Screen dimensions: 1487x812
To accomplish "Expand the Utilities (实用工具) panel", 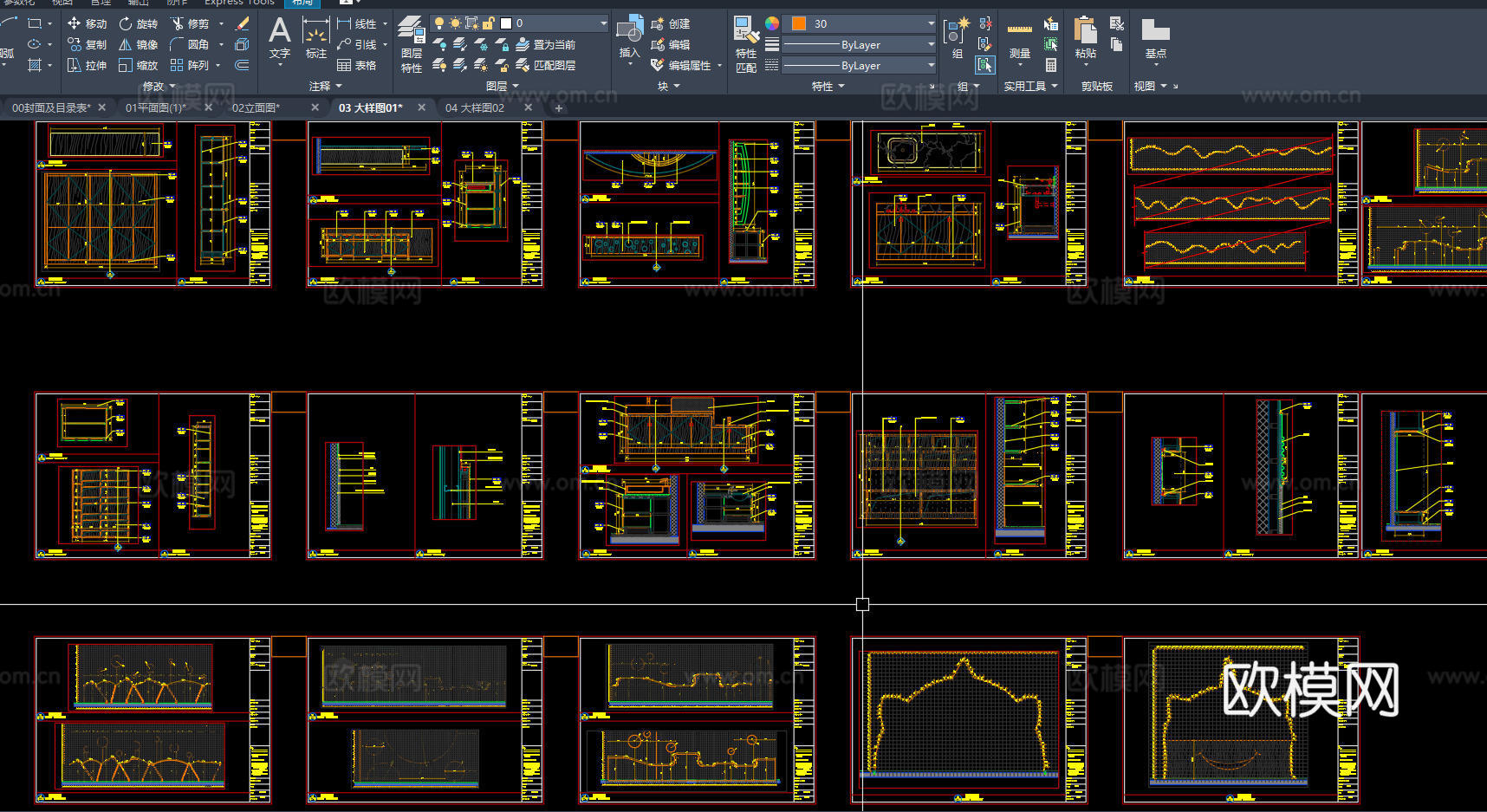I will 1030,86.
